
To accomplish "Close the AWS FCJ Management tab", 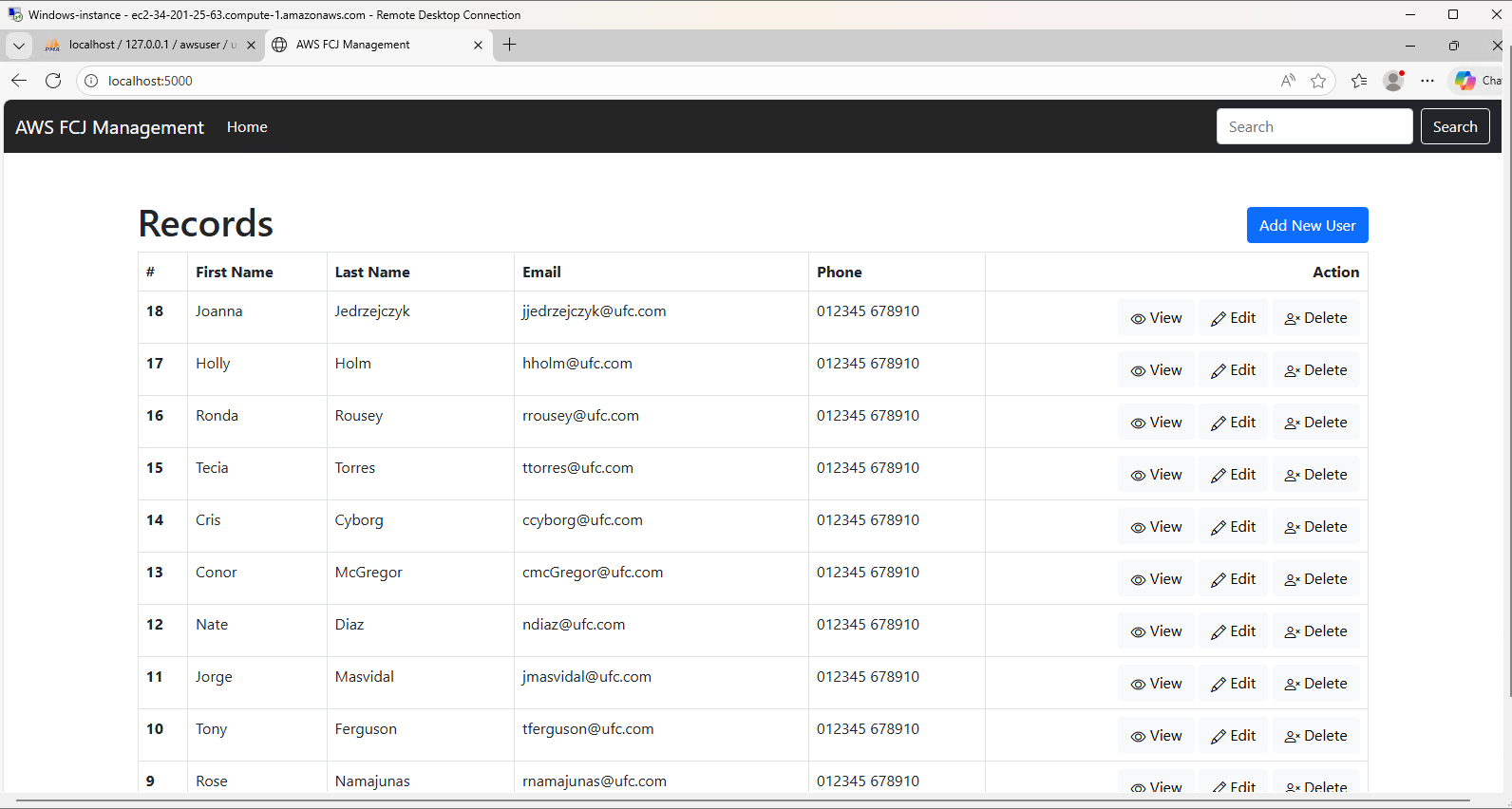I will pyautogui.click(x=478, y=45).
